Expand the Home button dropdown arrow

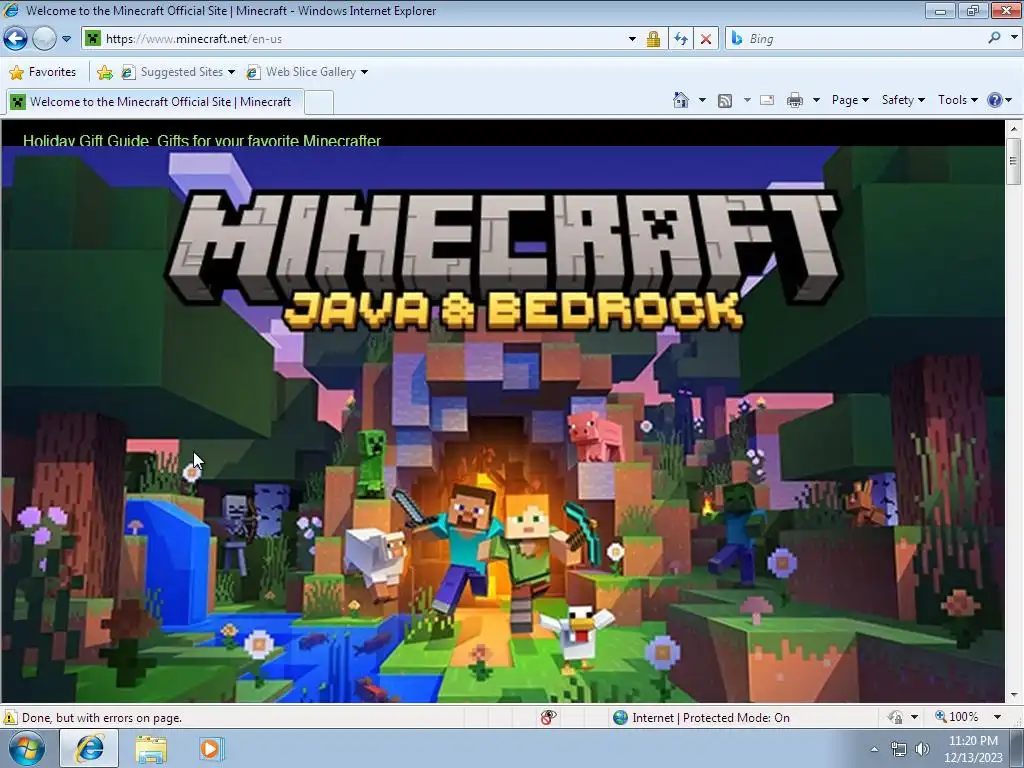click(702, 100)
